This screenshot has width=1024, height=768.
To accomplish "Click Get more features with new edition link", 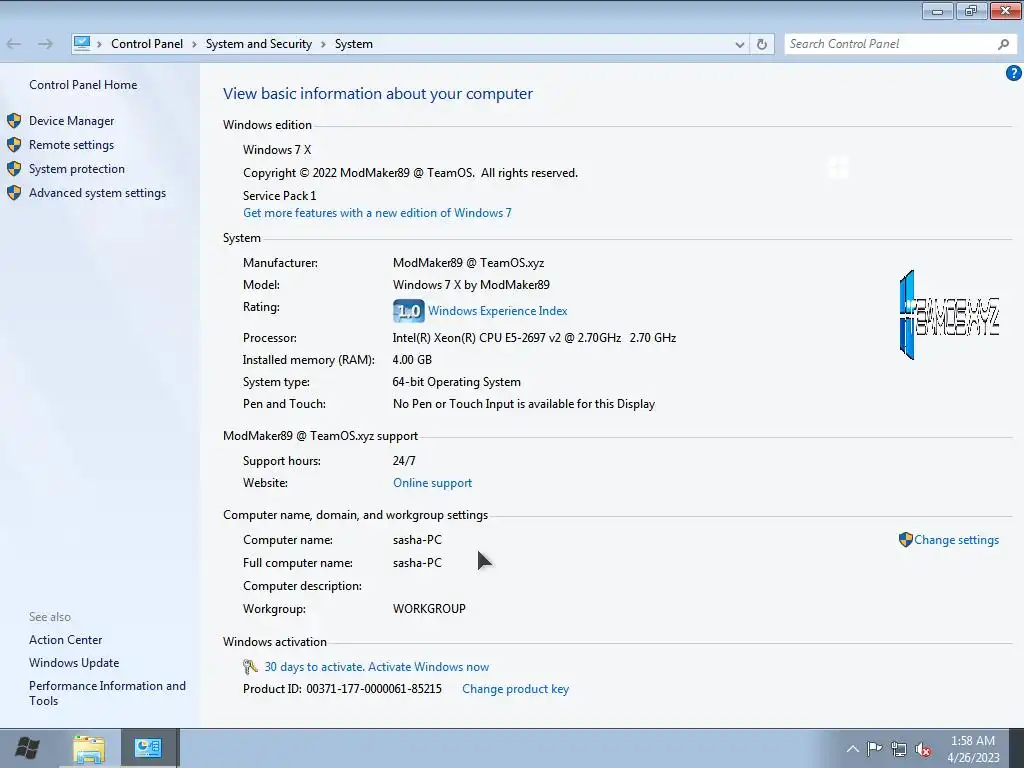I will pyautogui.click(x=377, y=213).
